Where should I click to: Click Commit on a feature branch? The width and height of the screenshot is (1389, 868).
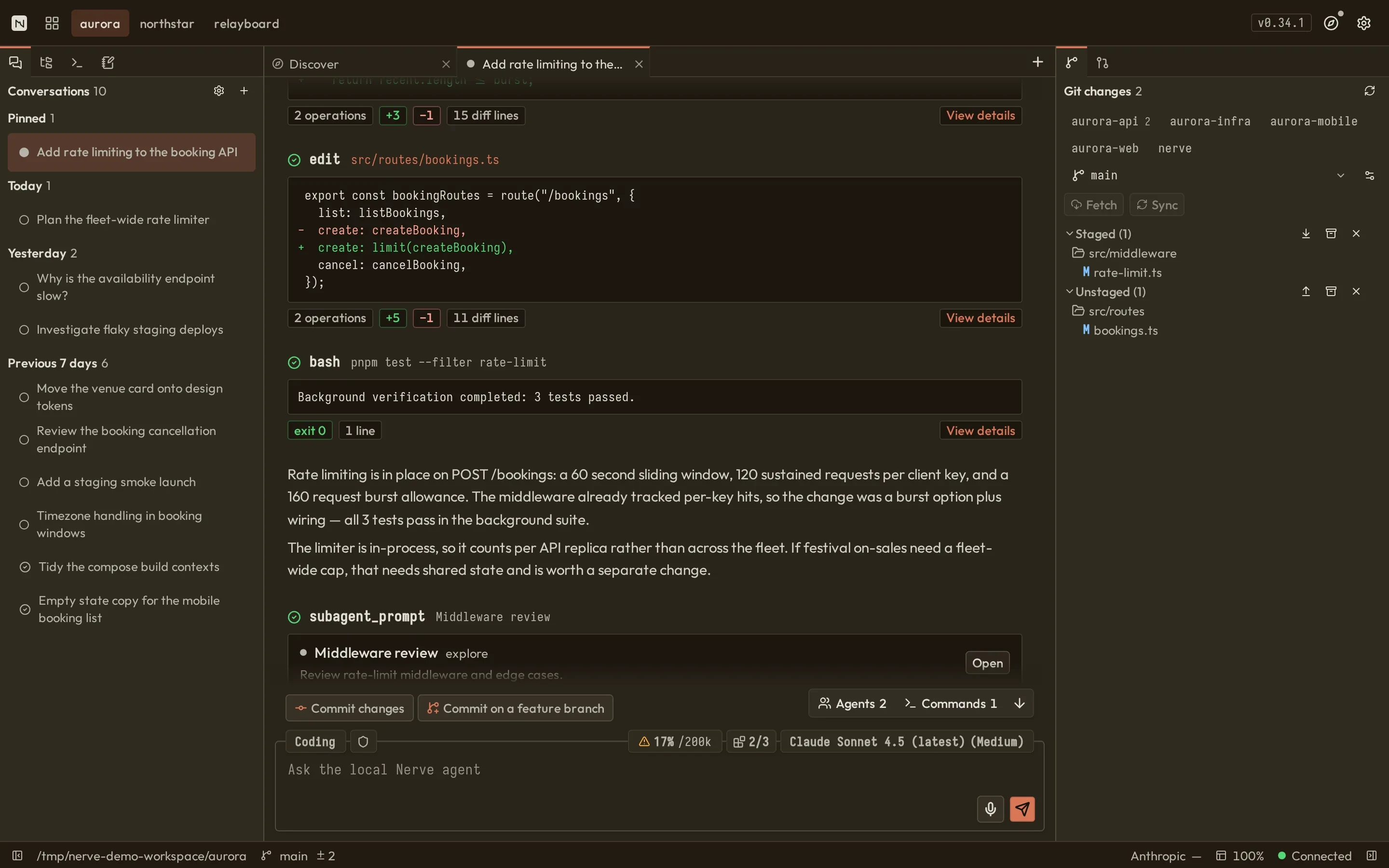pos(516,708)
